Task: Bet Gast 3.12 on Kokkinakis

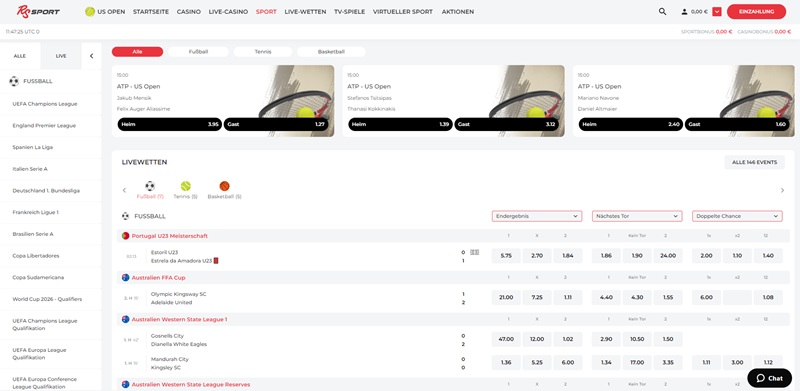Action: [x=507, y=124]
